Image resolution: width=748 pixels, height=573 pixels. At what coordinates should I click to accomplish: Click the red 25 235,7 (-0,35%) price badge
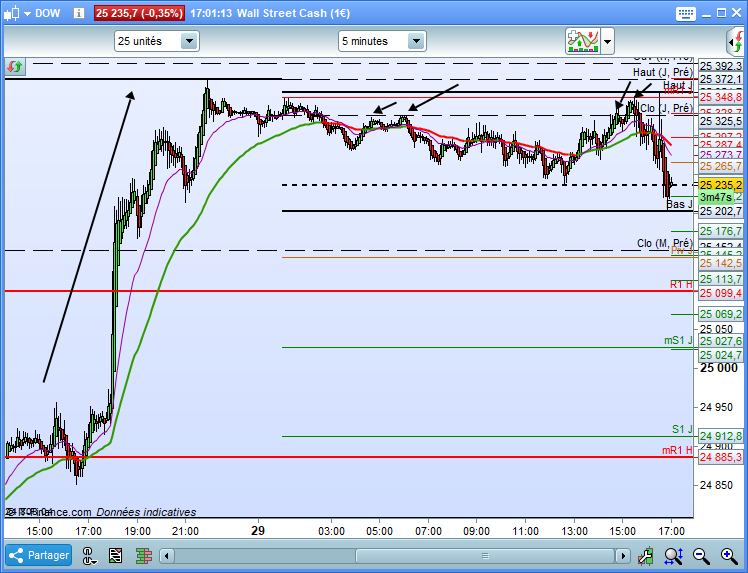[139, 13]
